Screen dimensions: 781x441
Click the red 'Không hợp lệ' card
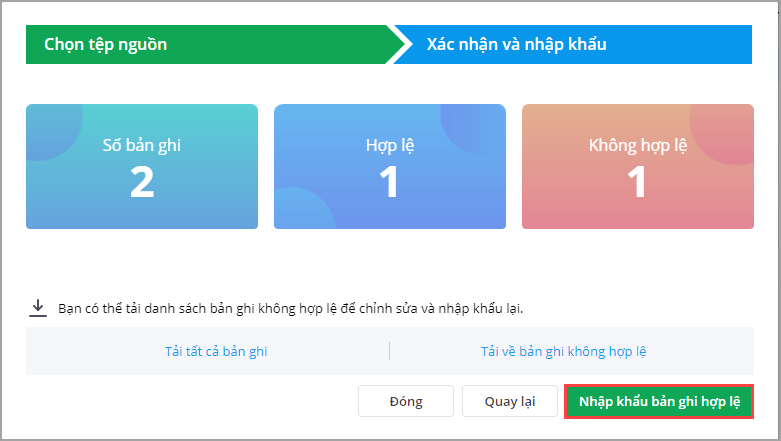click(x=638, y=167)
